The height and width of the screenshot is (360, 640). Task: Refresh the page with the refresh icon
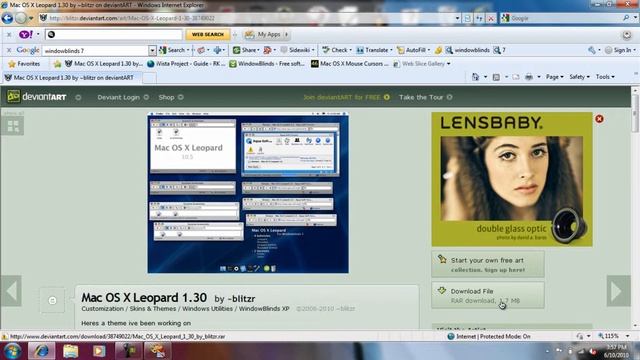click(x=479, y=18)
